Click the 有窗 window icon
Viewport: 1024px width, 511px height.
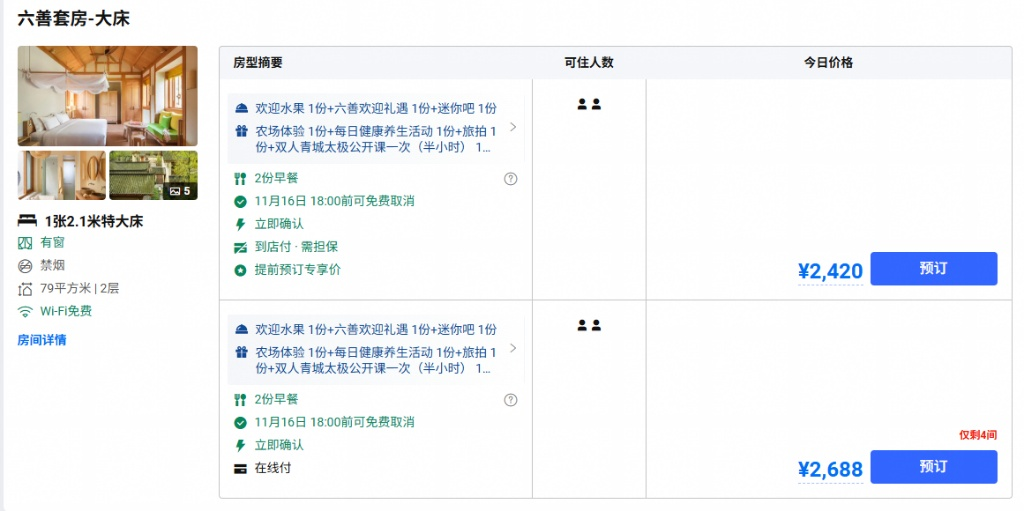click(25, 243)
